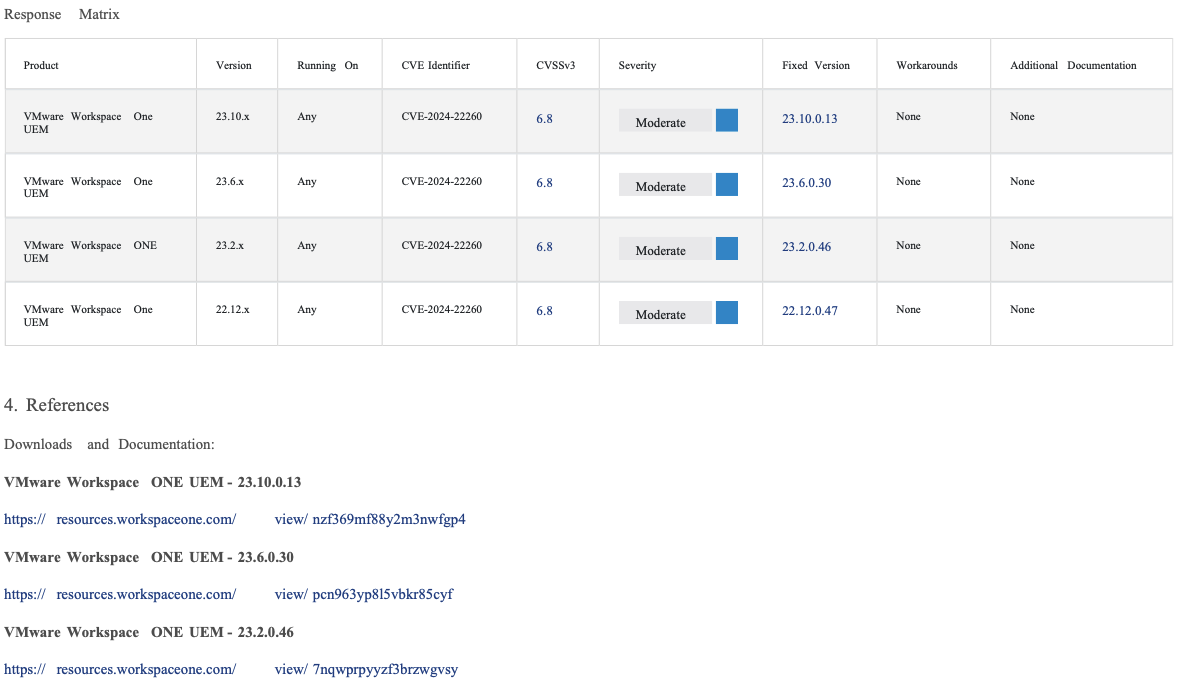Screen dimensions: 1185x688
Task: Click the CVE Identifier column header
Action: pos(435,66)
